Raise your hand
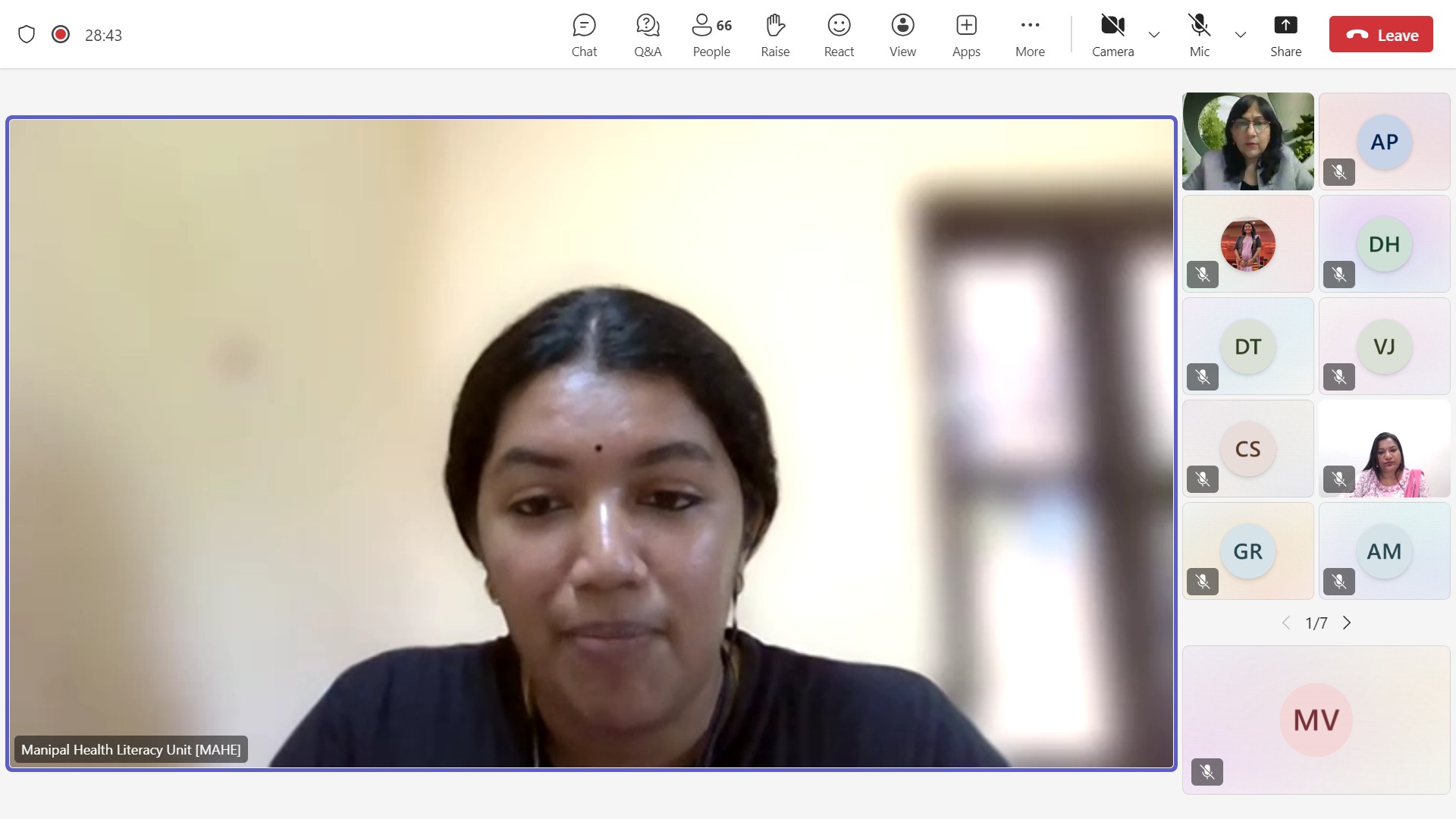Screen dimensions: 1456x819 775,34
